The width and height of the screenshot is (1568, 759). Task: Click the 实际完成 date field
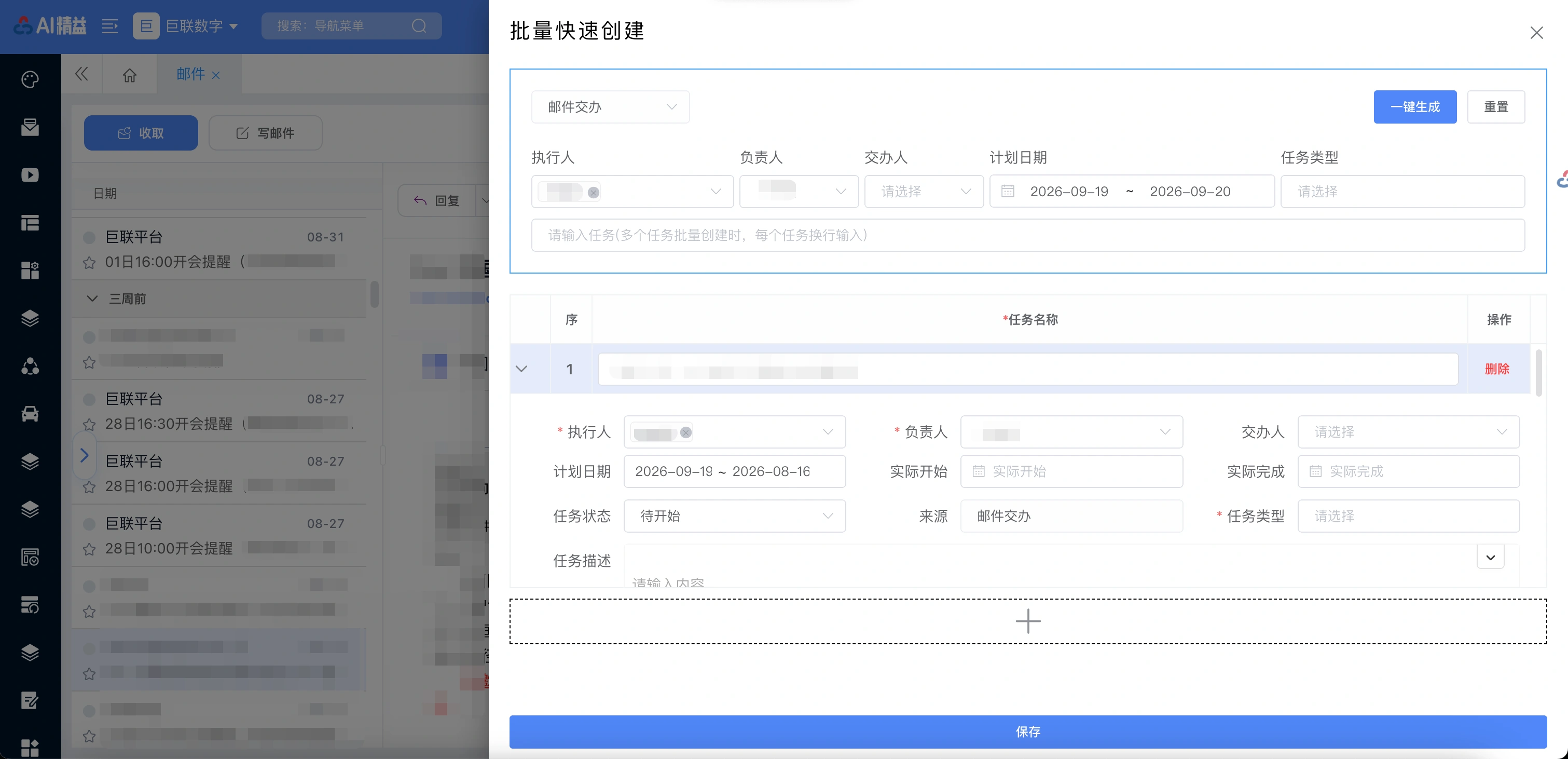pyautogui.click(x=1408, y=471)
